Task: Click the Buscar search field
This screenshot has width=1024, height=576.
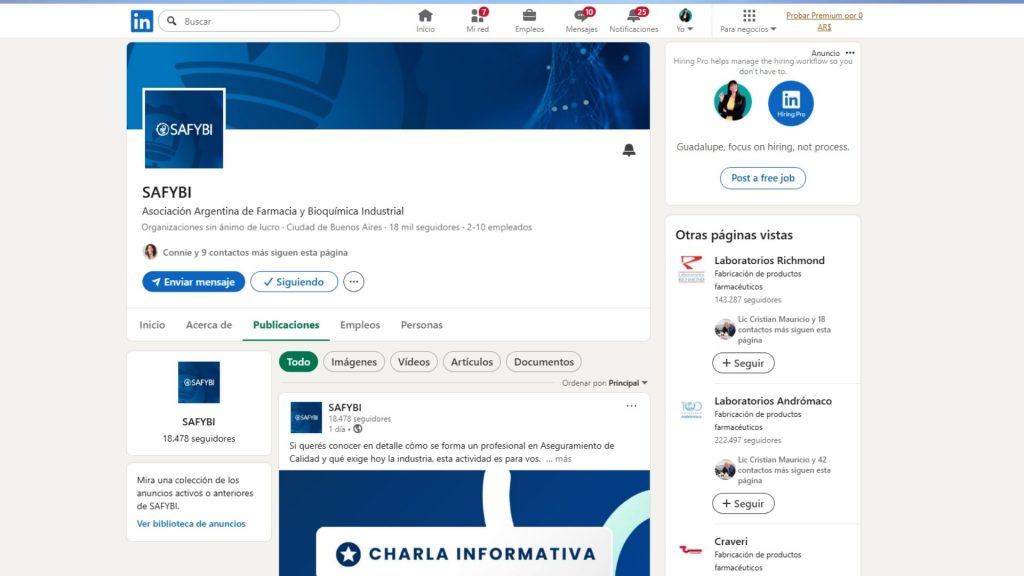Action: (258, 21)
